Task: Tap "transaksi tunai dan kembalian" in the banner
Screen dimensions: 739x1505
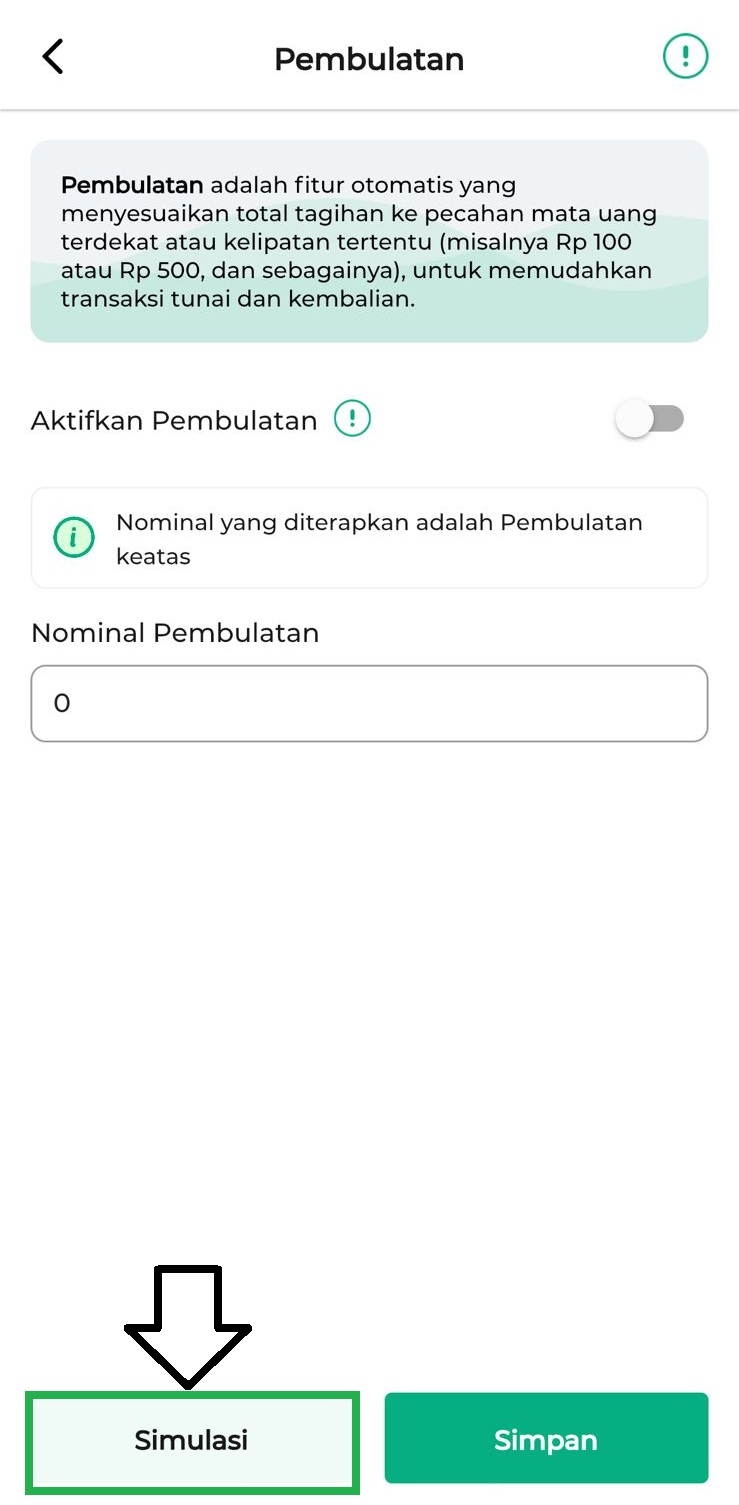Action: [237, 298]
